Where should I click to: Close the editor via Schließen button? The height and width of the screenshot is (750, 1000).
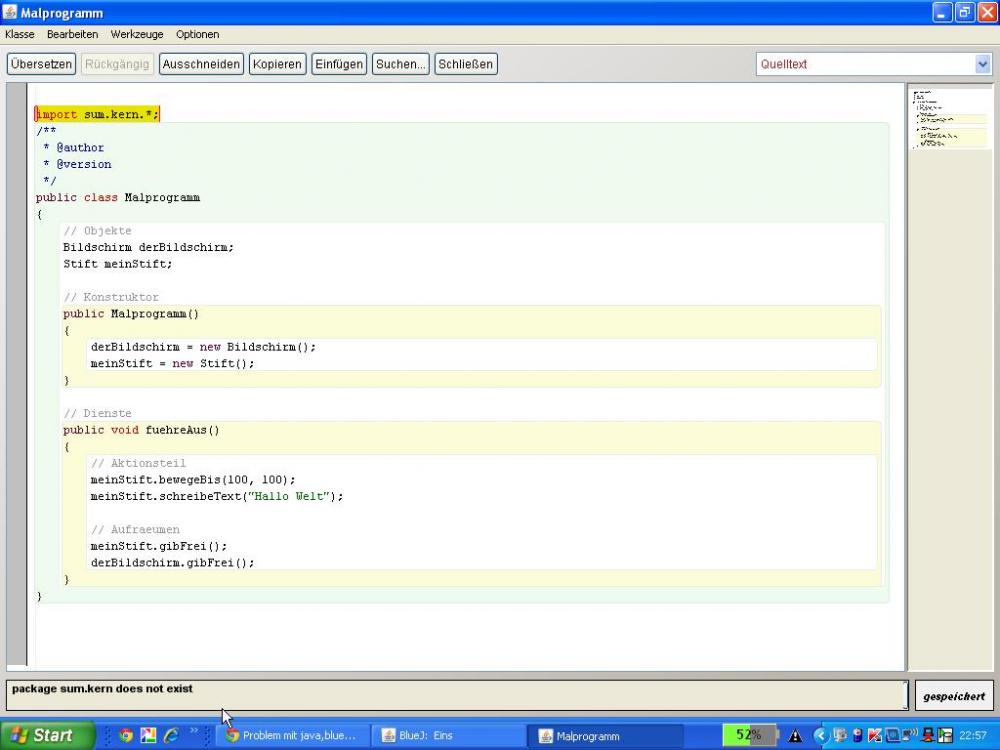pos(465,63)
